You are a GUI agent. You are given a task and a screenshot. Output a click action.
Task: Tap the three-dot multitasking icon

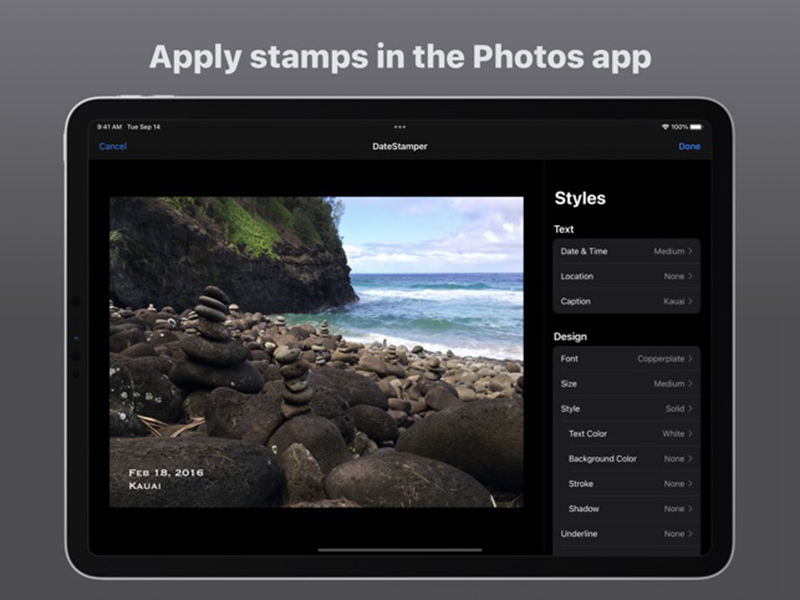click(399, 127)
